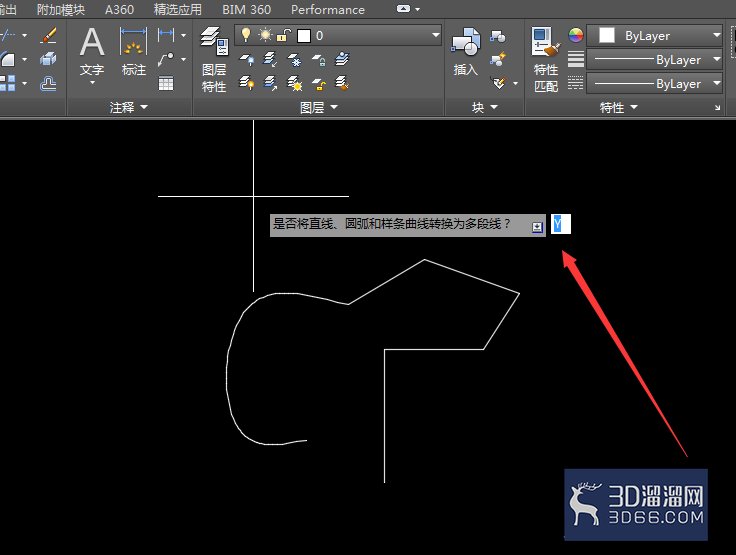Click the color wheel icon in properties

pyautogui.click(x=576, y=35)
